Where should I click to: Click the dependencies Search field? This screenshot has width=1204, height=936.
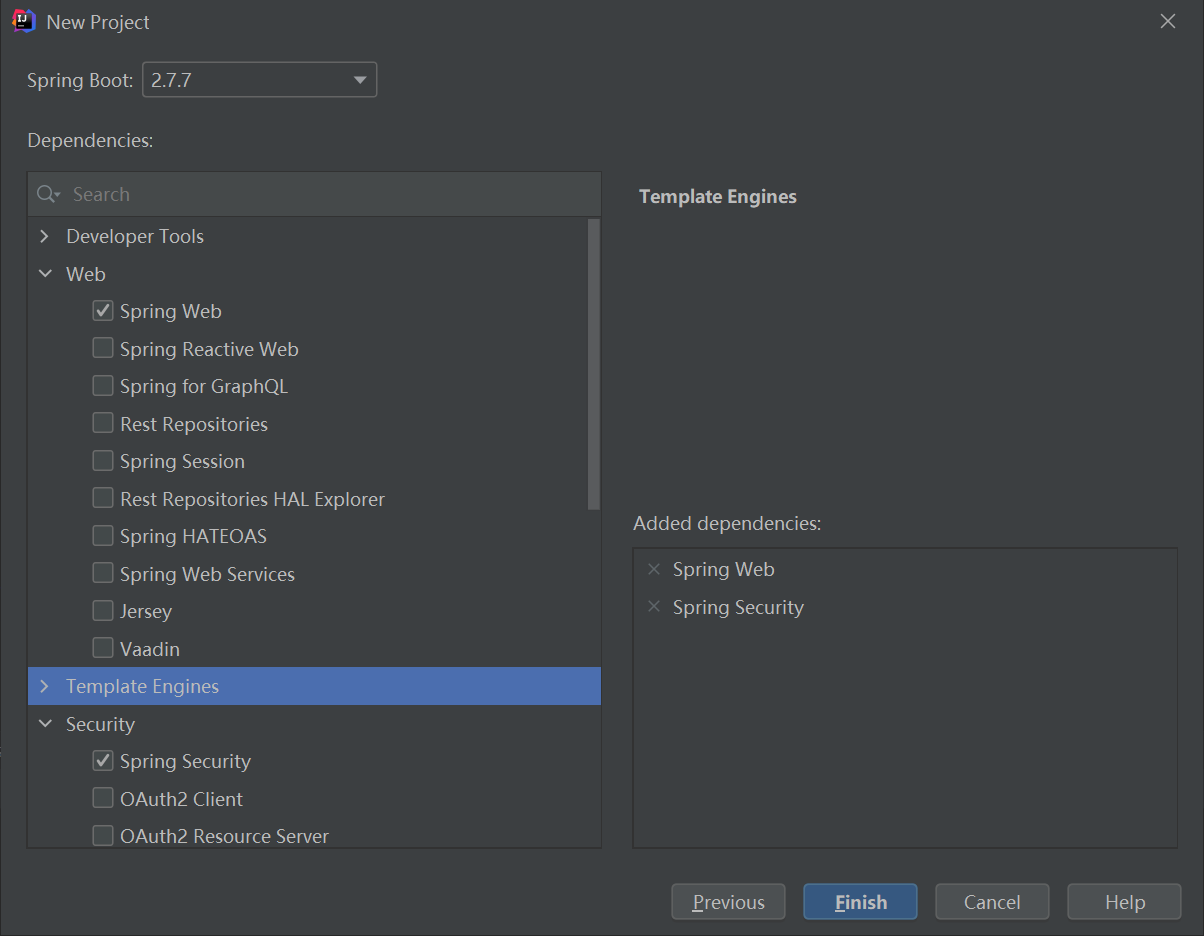[314, 194]
